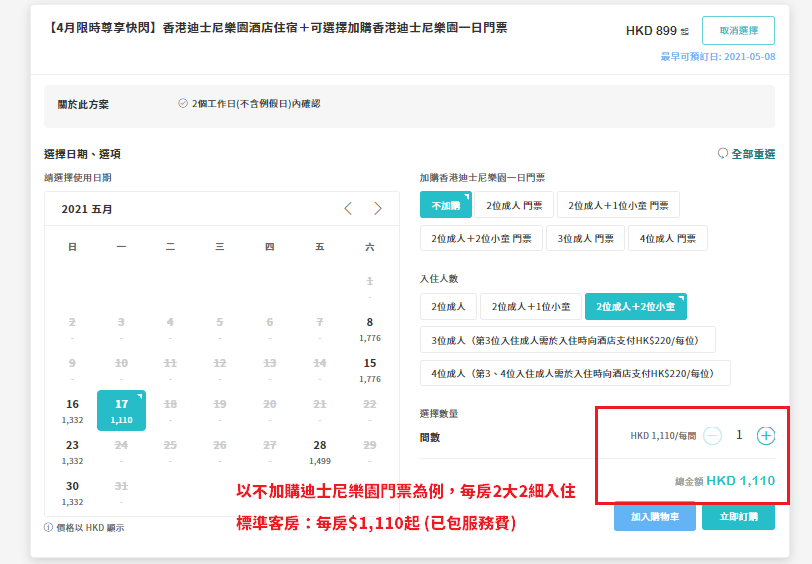The image size is (812, 564).
Task: Go to next month in calendar
Action: point(378,209)
